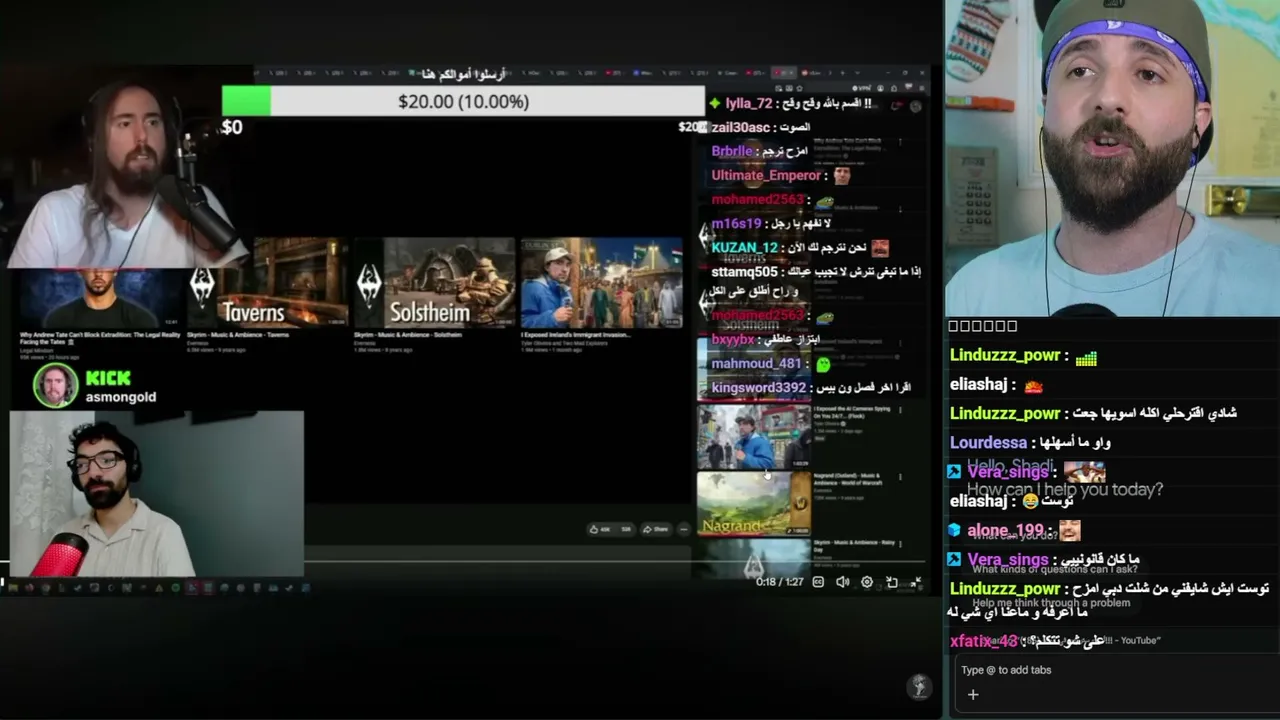Open the Skyrim Taverns video thumbnail

(x=267, y=282)
